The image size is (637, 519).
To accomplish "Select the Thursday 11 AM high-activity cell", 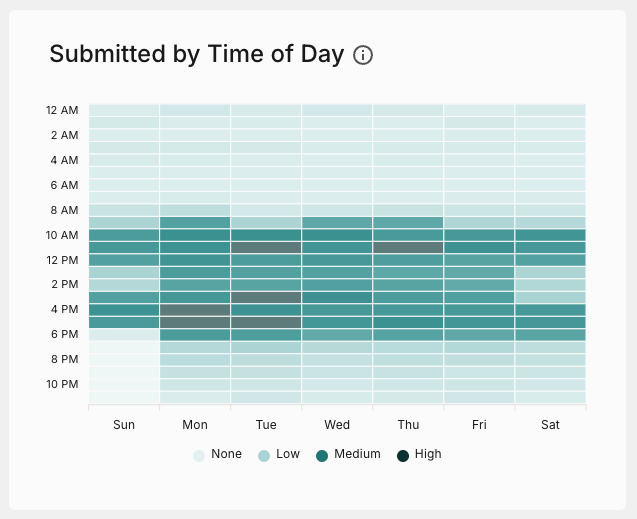I will click(408, 247).
